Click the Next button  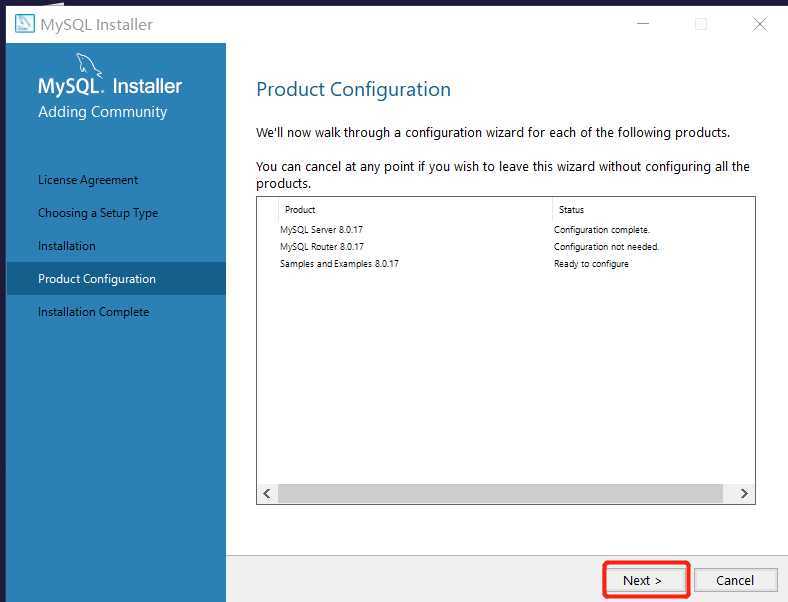click(x=646, y=580)
